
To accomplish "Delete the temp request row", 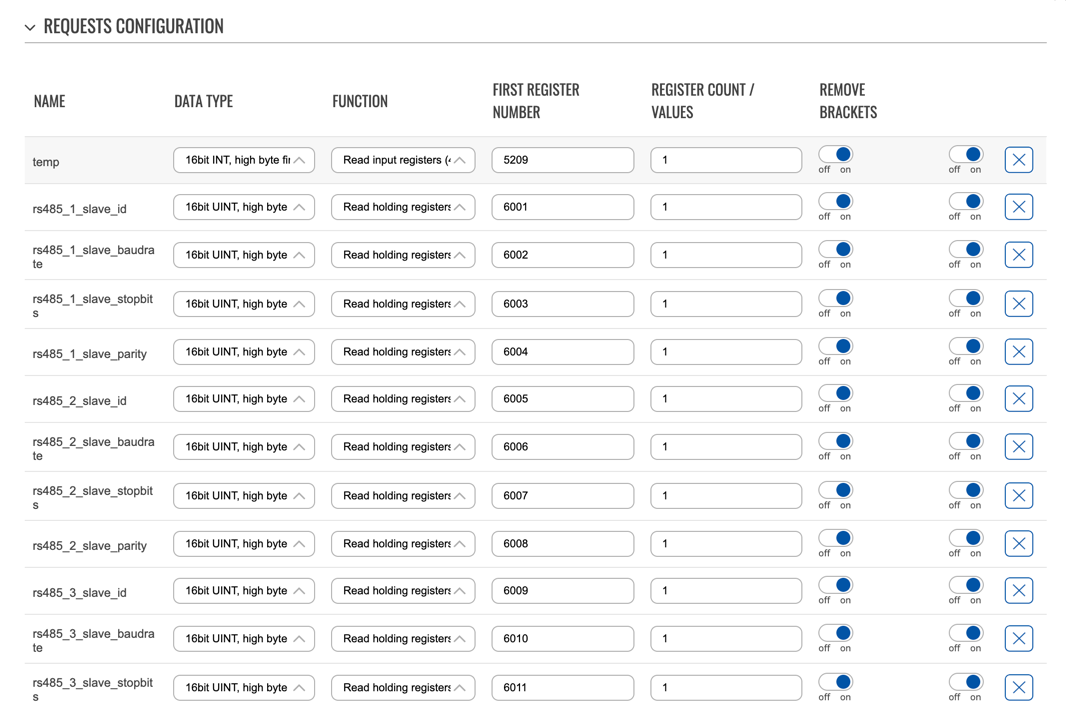I will pyautogui.click(x=1018, y=160).
